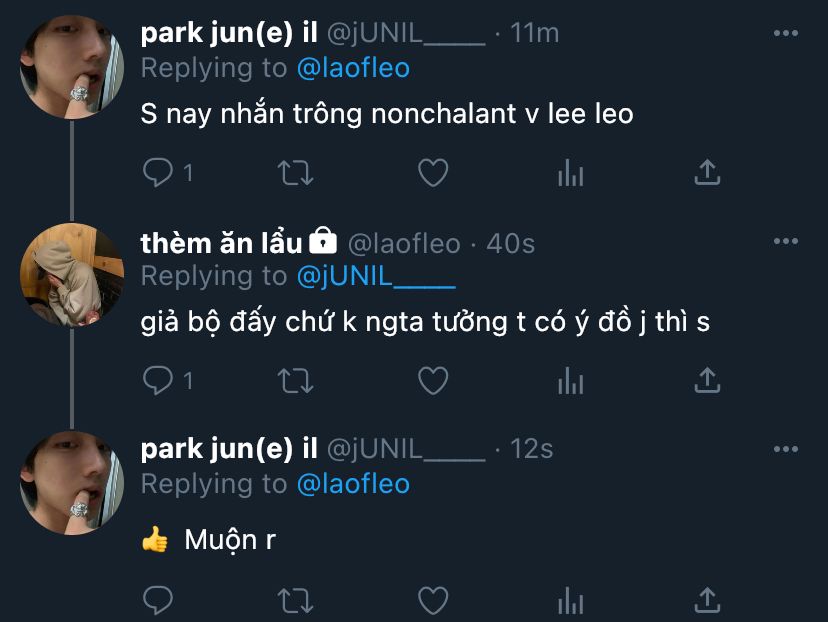828x622 pixels.
Task: Share the tweet by @laofleo
Action: (x=707, y=380)
